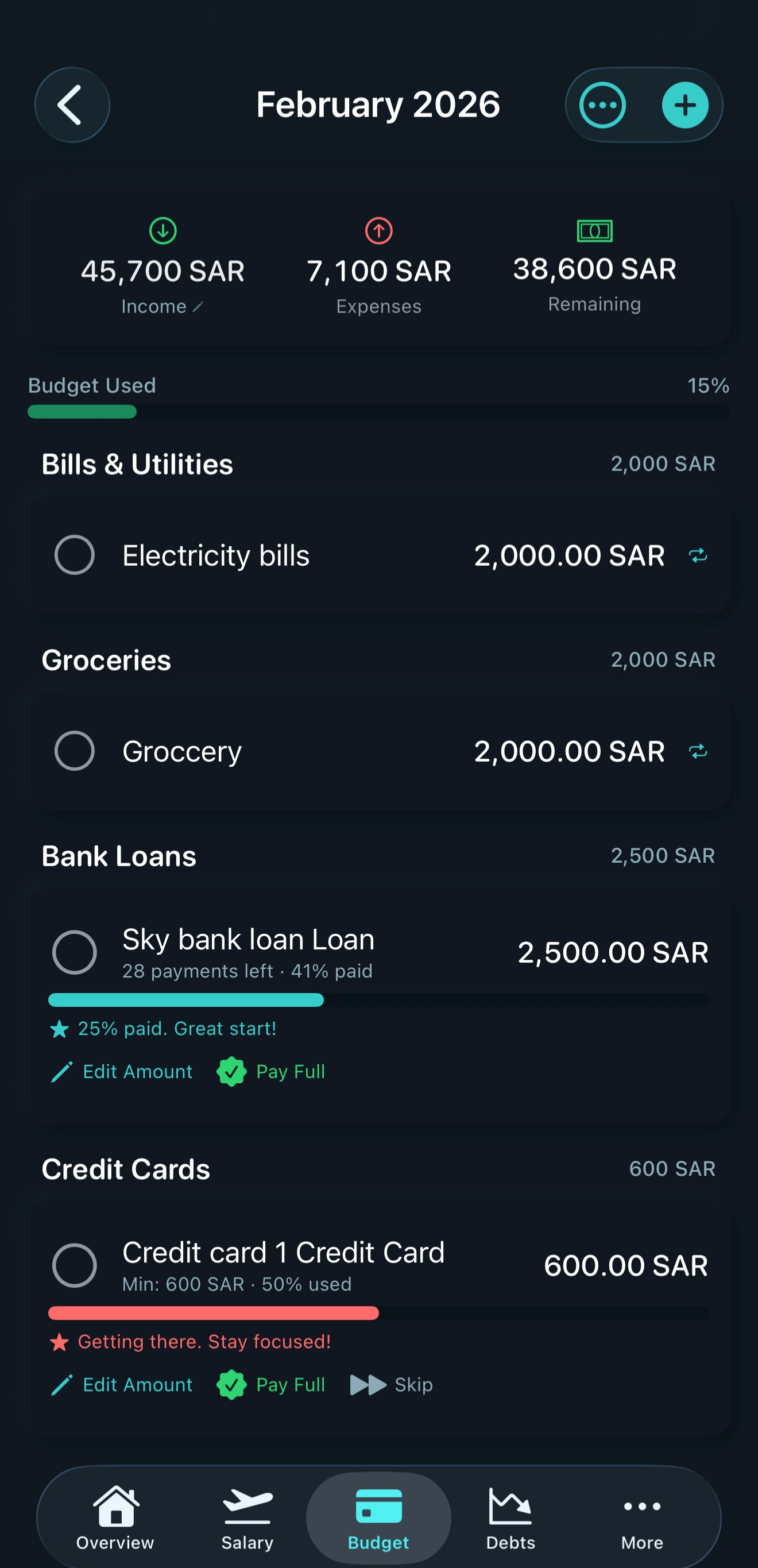The image size is (758, 1568).
Task: Open the More tab
Action: 642,1517
